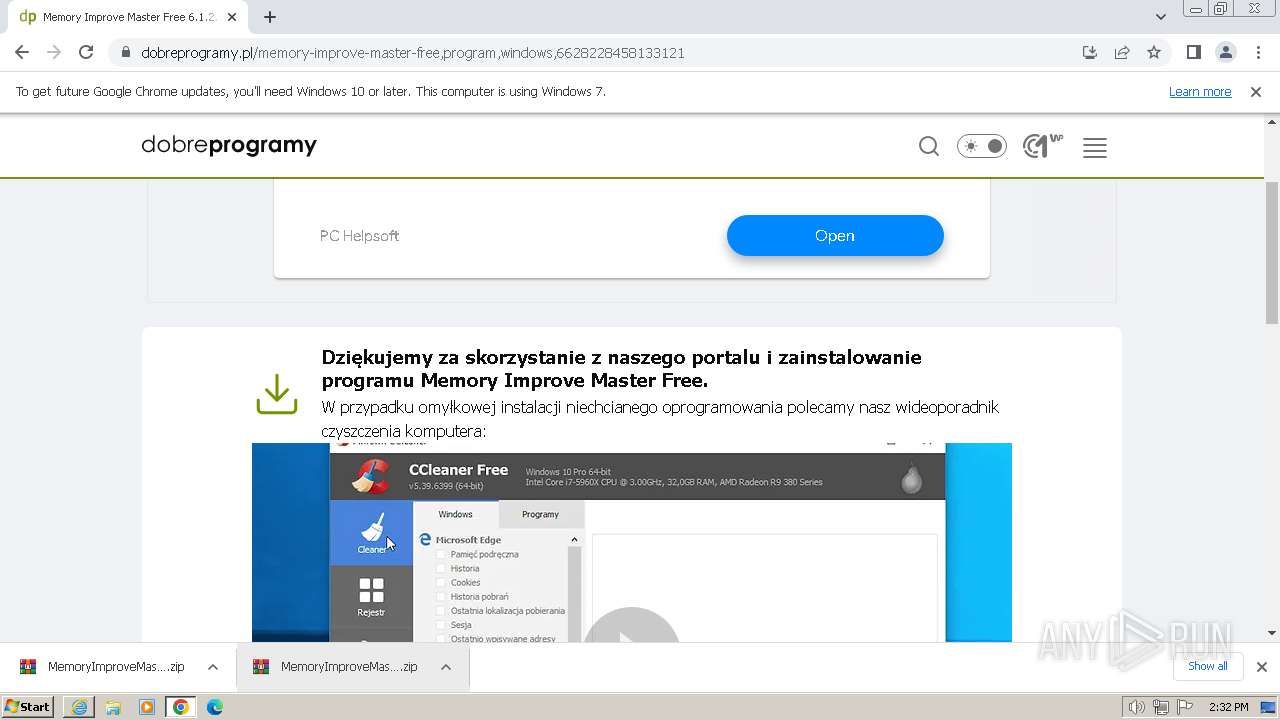Click the PC Helpsoft advertiser label
Screen dimensions: 1280x720
pos(359,236)
